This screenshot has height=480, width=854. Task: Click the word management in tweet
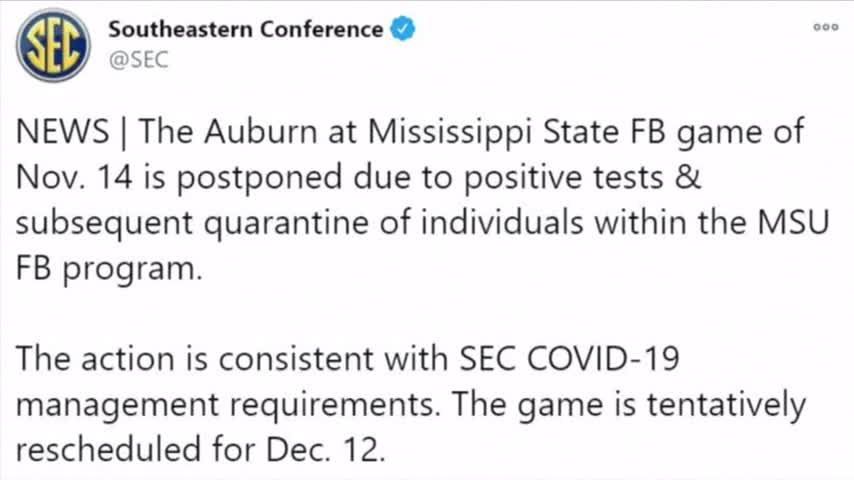tap(118, 406)
